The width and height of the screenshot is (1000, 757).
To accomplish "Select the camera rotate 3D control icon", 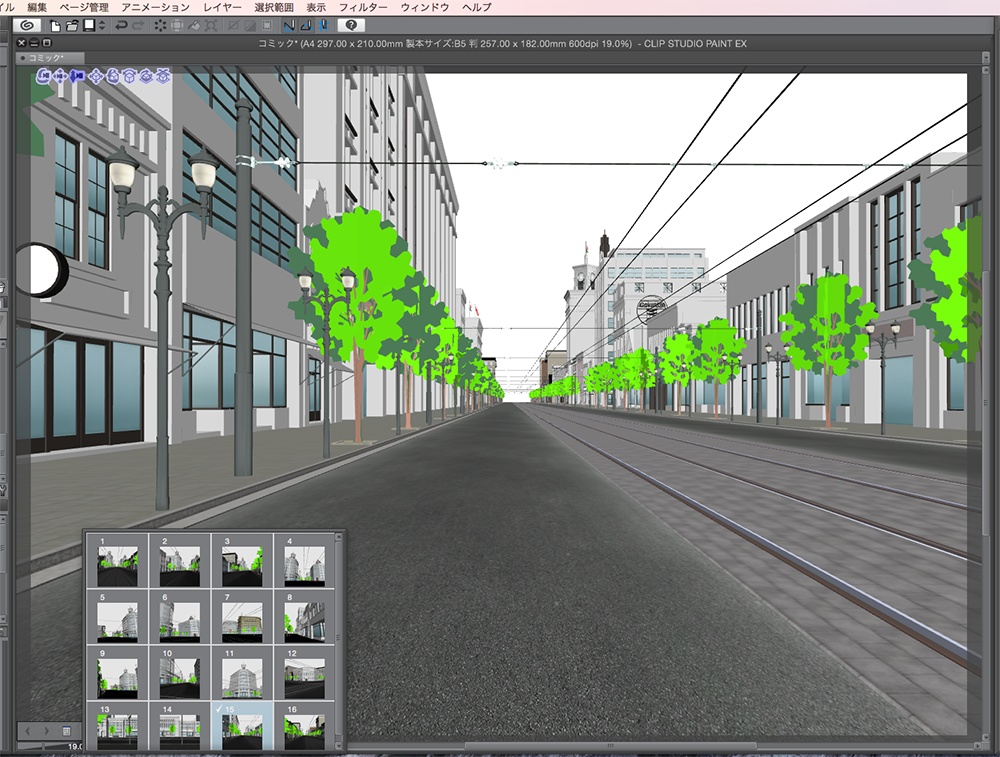I will coord(43,75).
